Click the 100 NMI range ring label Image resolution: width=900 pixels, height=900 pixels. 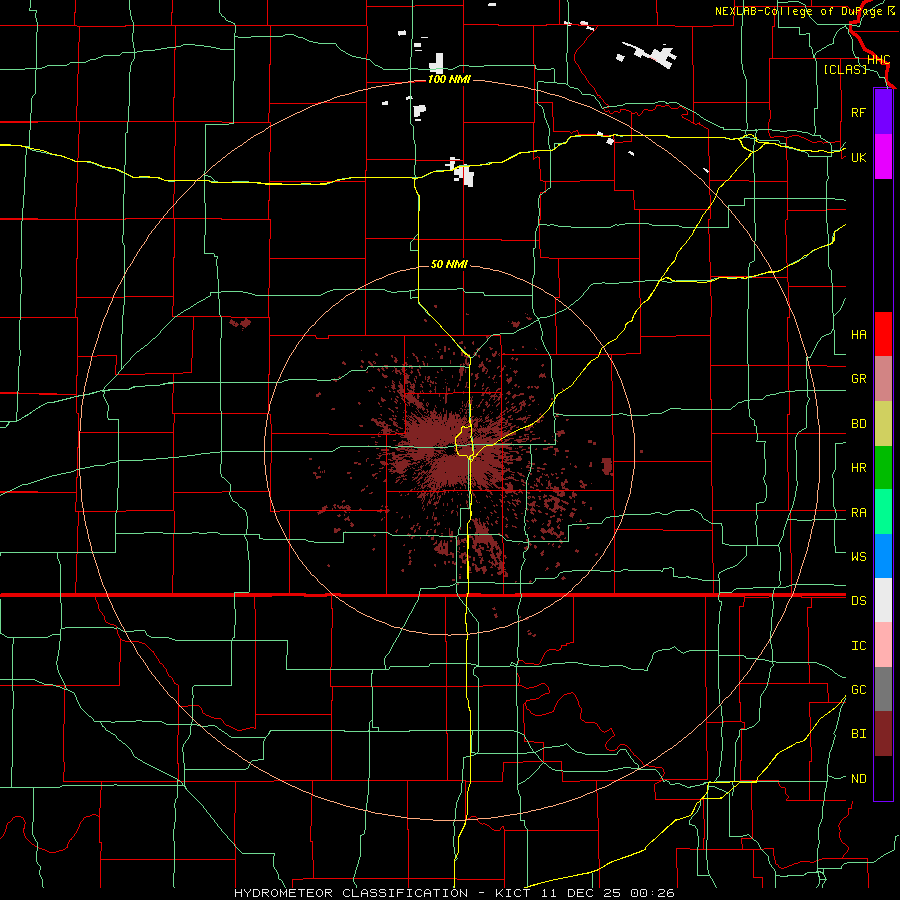[449, 79]
